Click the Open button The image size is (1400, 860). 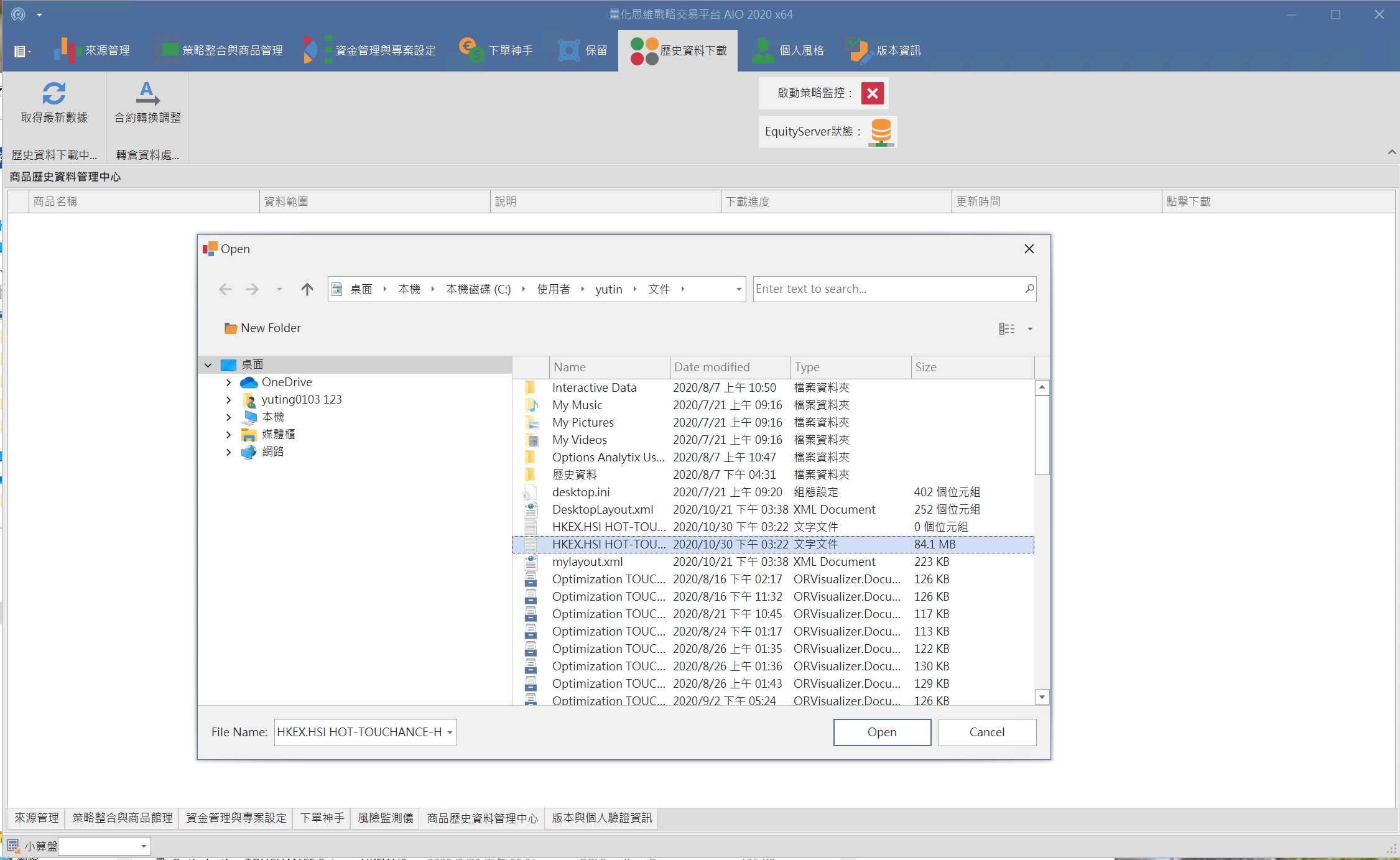pos(881,732)
